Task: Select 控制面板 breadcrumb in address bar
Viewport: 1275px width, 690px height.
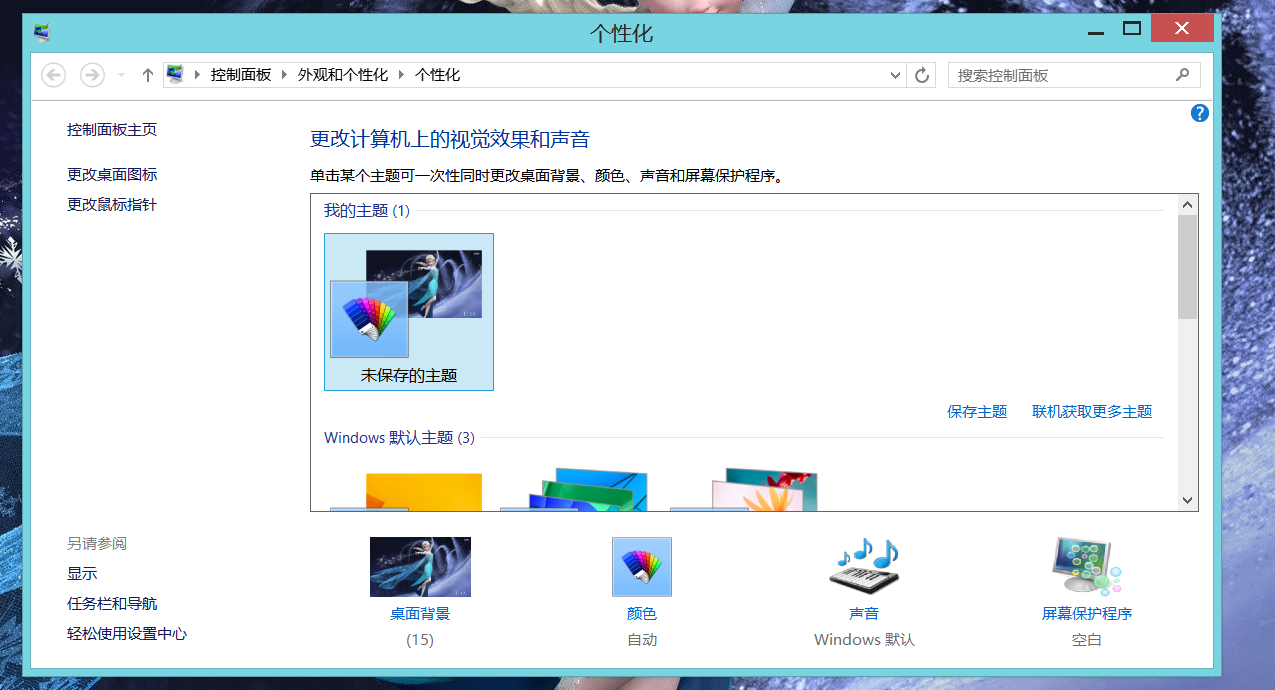Action: tap(241, 75)
